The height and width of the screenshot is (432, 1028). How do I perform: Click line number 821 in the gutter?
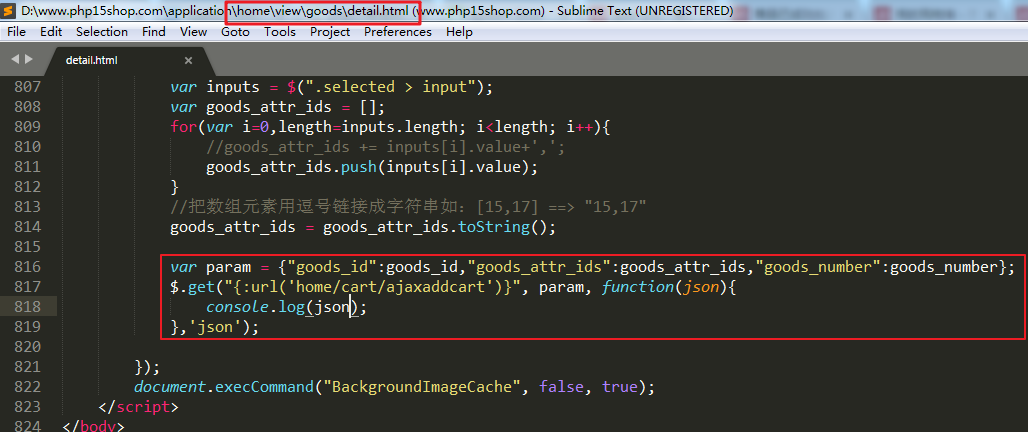tap(27, 367)
